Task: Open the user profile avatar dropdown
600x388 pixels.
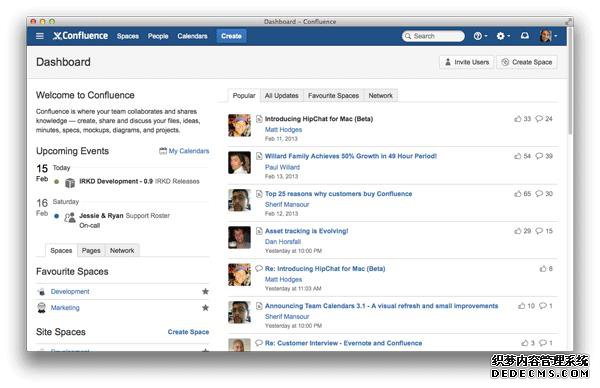Action: tap(548, 36)
